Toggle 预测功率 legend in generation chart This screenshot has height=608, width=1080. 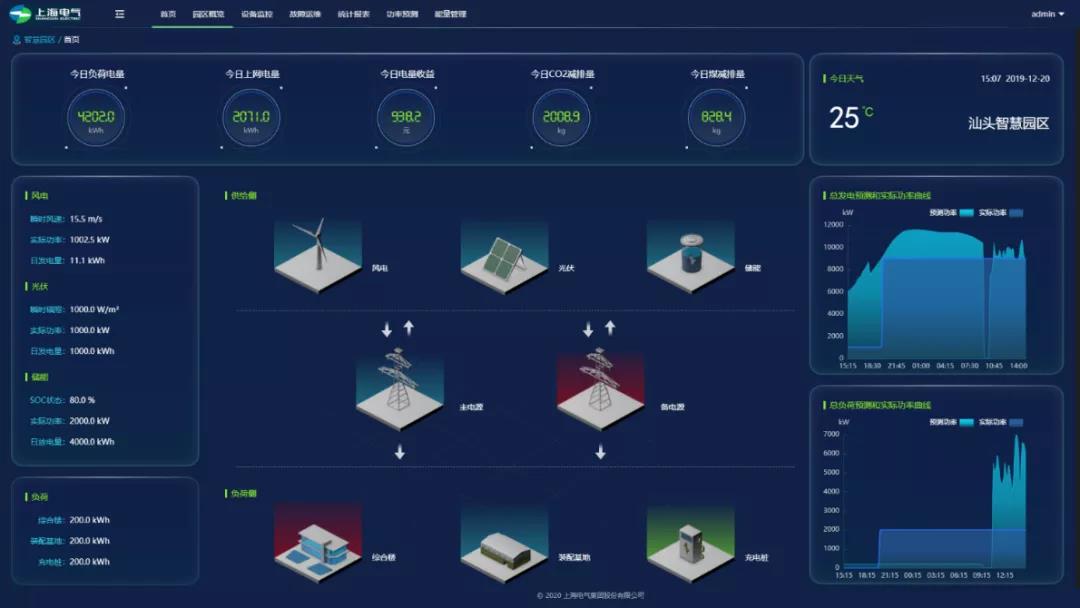pos(951,213)
